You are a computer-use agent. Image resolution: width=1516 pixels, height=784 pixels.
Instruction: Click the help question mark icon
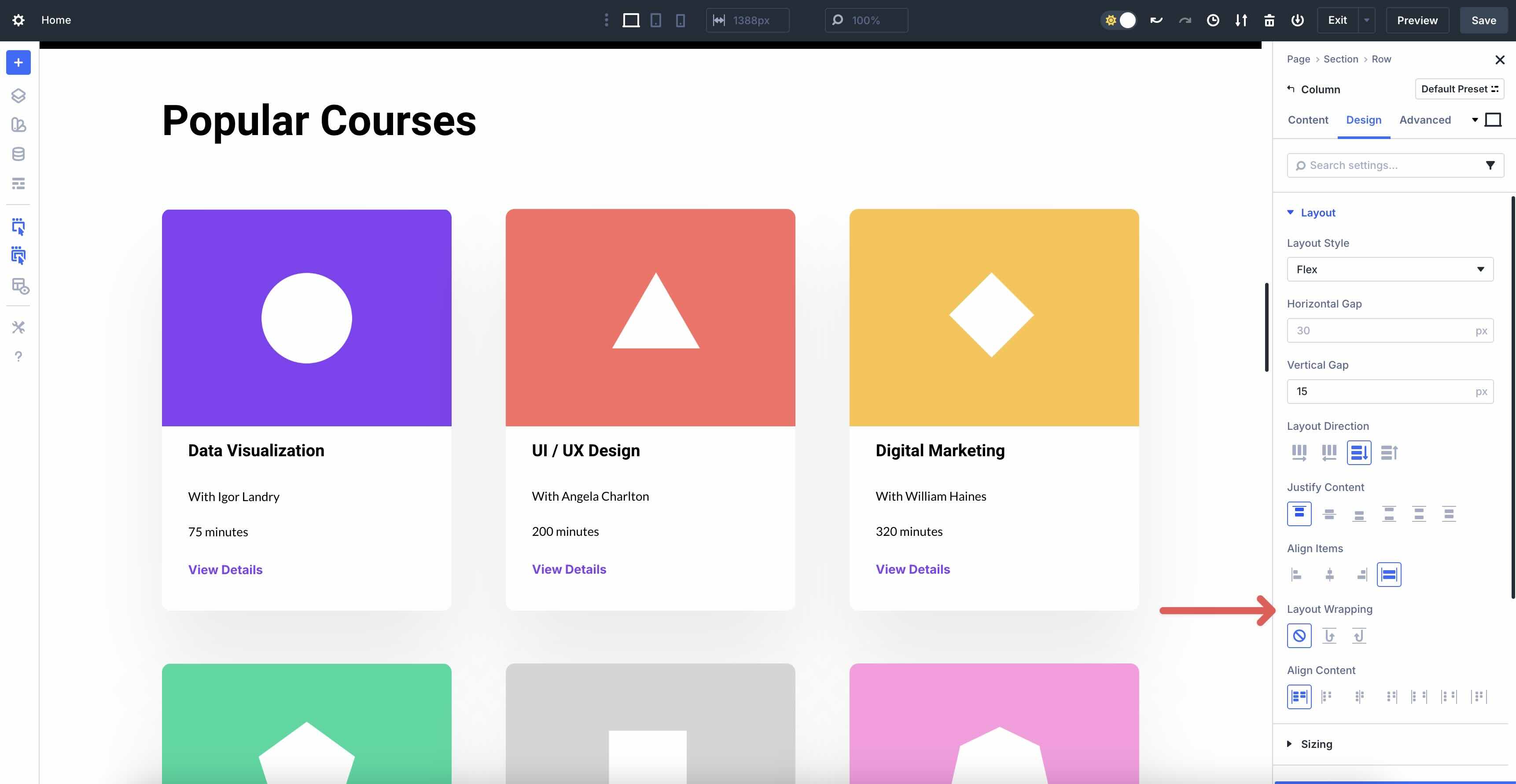pyautogui.click(x=18, y=356)
